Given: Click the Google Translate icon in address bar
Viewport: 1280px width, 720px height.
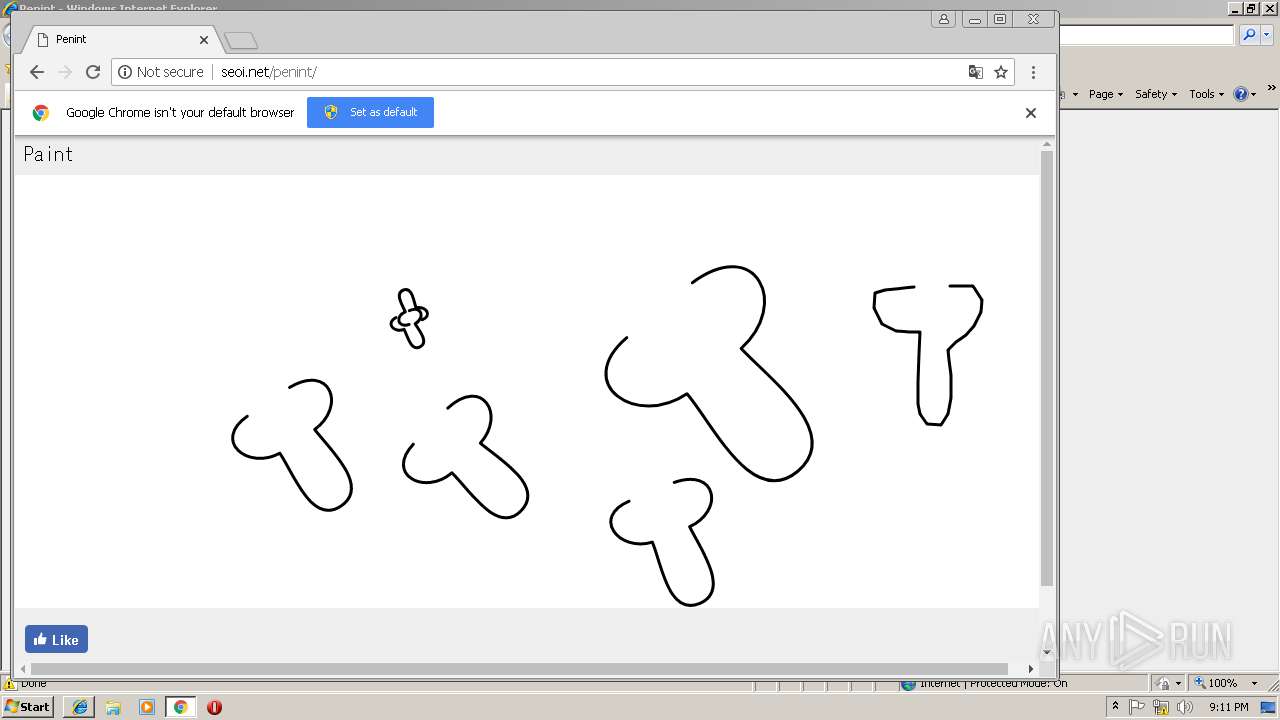Looking at the screenshot, I should click(975, 72).
